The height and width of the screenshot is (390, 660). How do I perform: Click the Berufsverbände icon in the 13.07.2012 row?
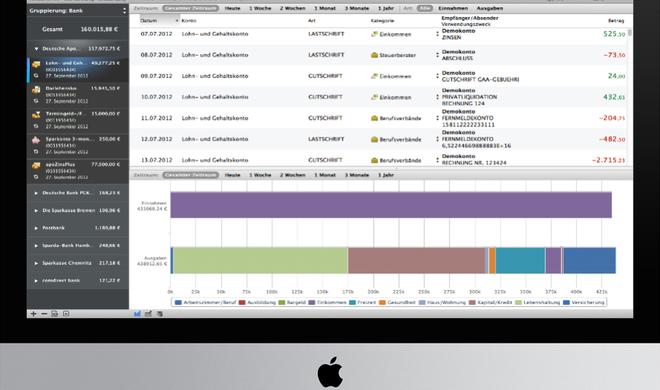pyautogui.click(x=374, y=160)
